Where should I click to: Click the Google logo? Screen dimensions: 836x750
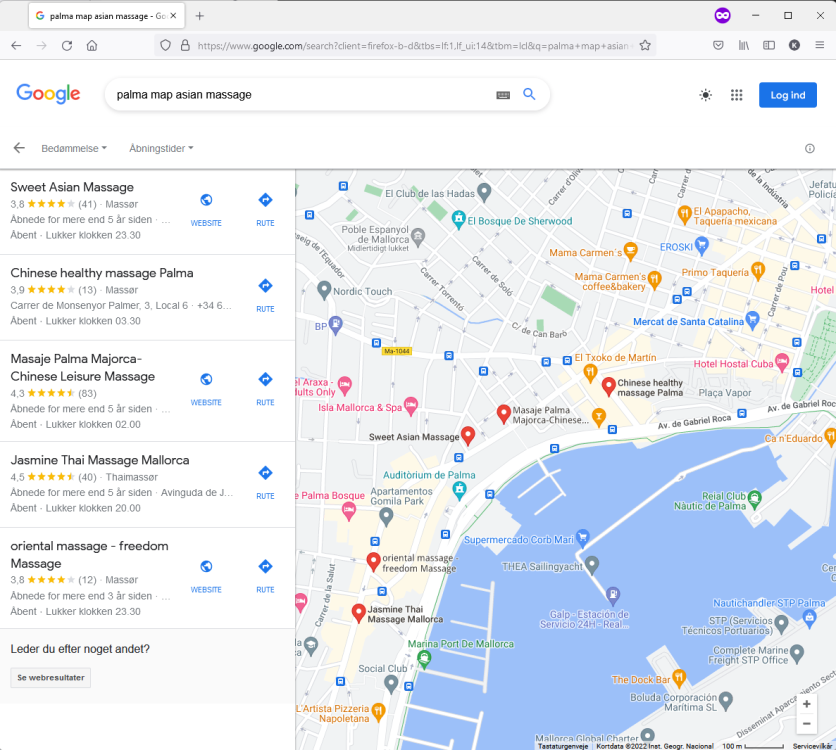coord(48,94)
